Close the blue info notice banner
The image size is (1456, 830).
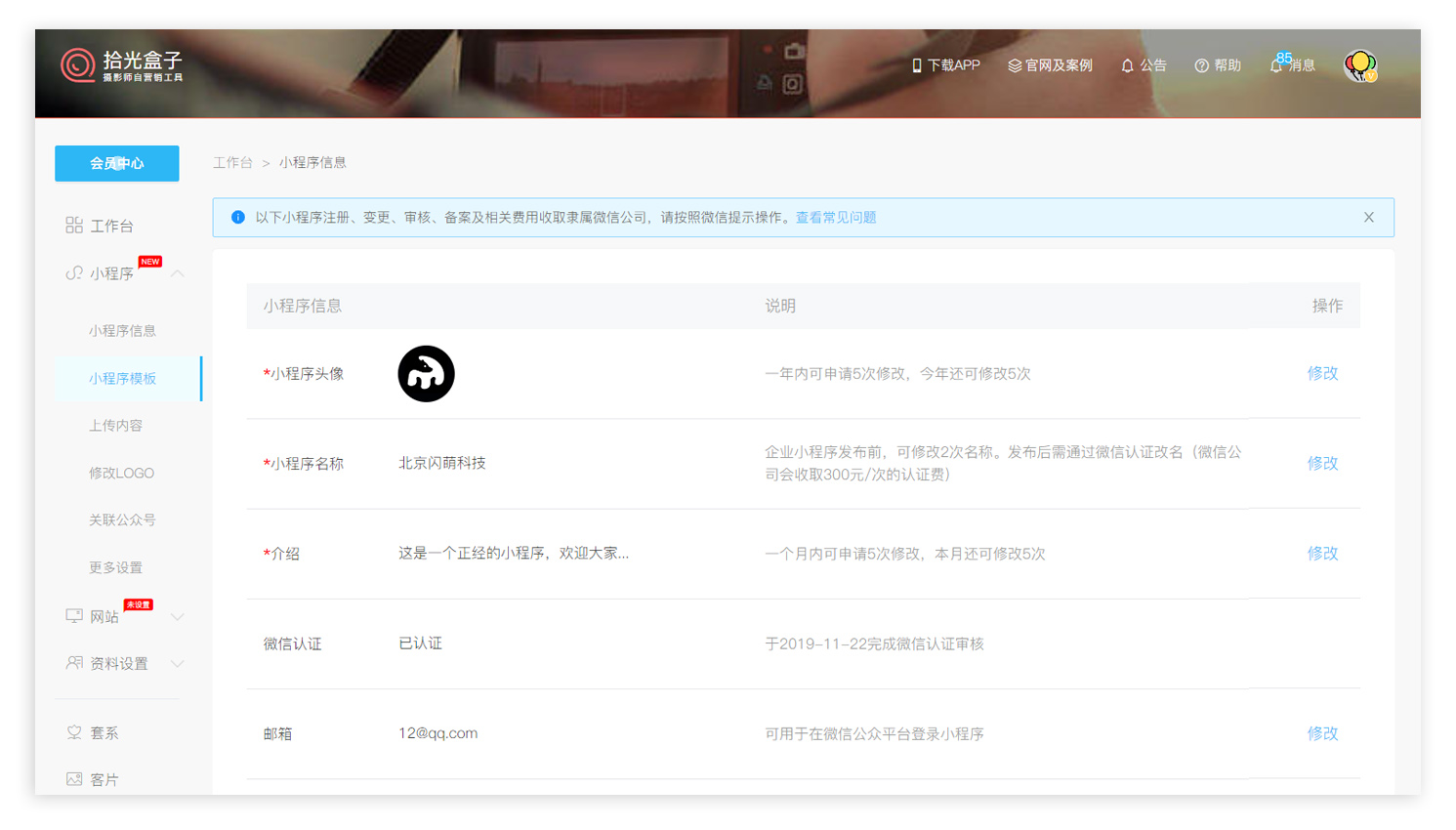click(x=1368, y=218)
